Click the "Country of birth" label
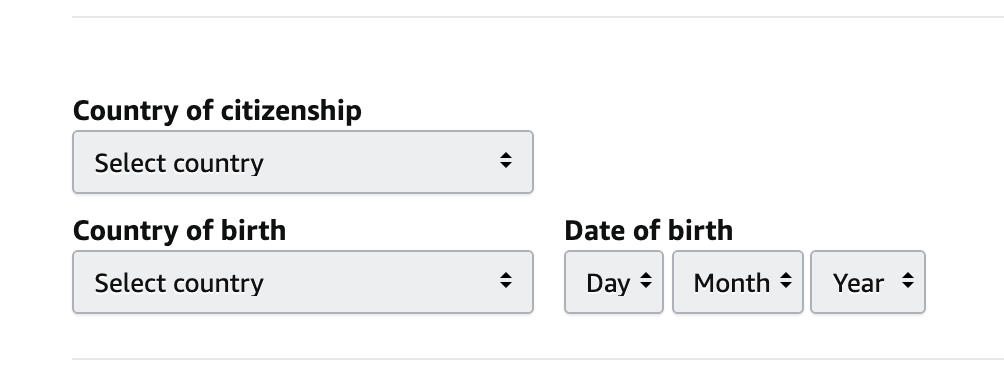The image size is (1004, 368). pyautogui.click(x=179, y=230)
